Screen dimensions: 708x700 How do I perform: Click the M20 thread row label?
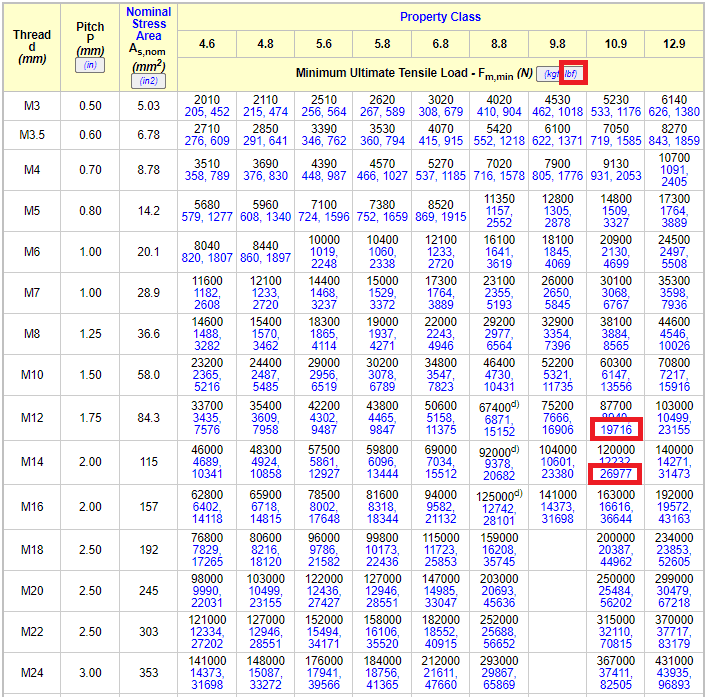(32, 591)
